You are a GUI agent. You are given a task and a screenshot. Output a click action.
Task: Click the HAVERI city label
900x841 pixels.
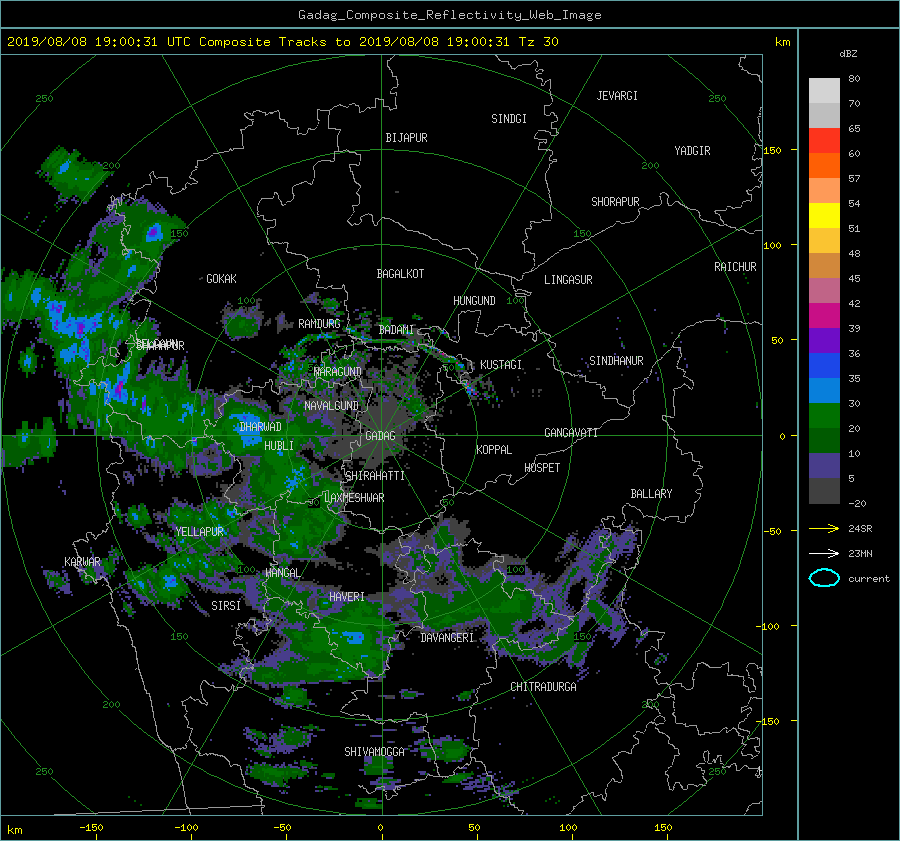pyautogui.click(x=347, y=597)
